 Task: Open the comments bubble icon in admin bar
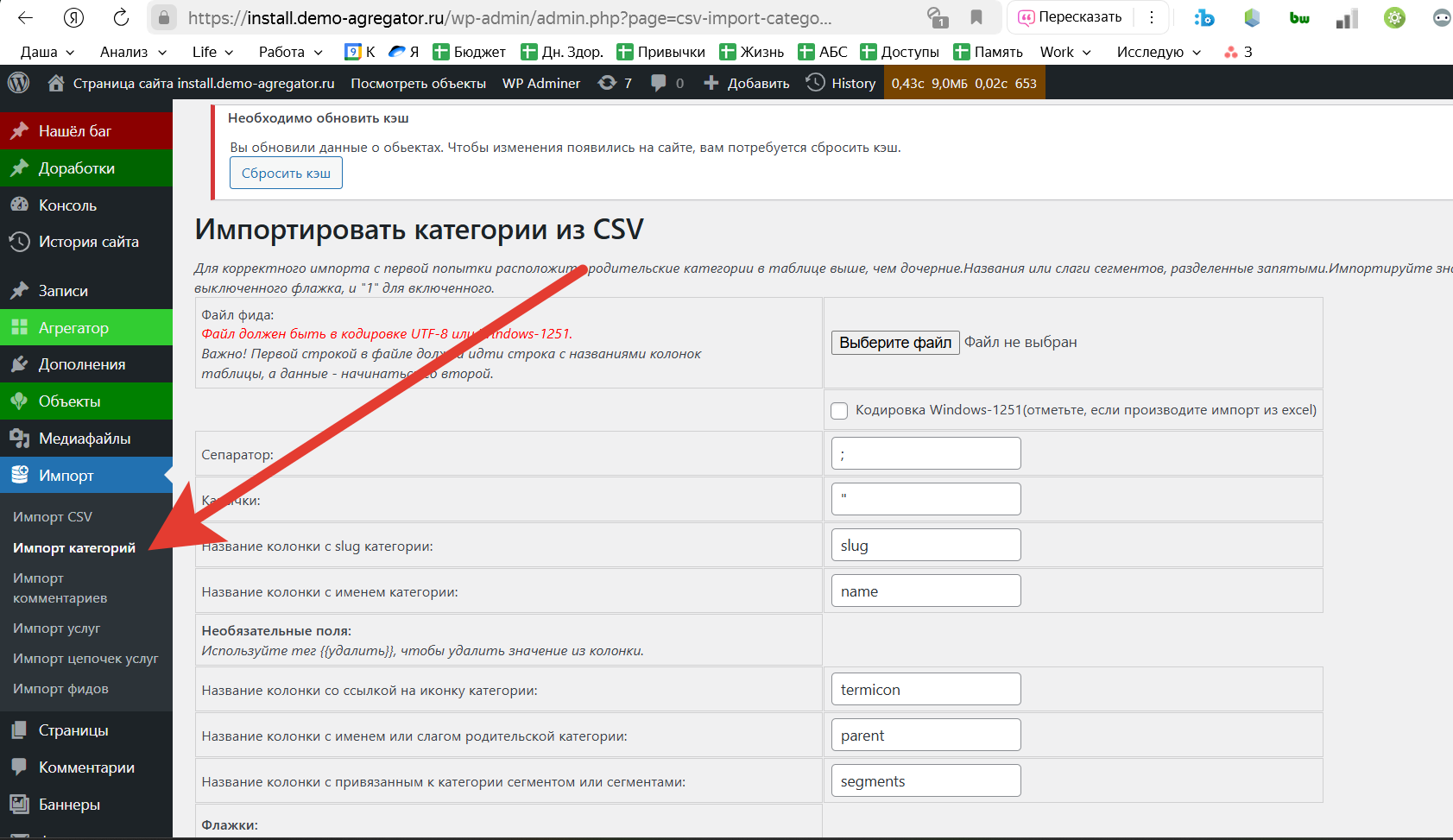tap(667, 83)
